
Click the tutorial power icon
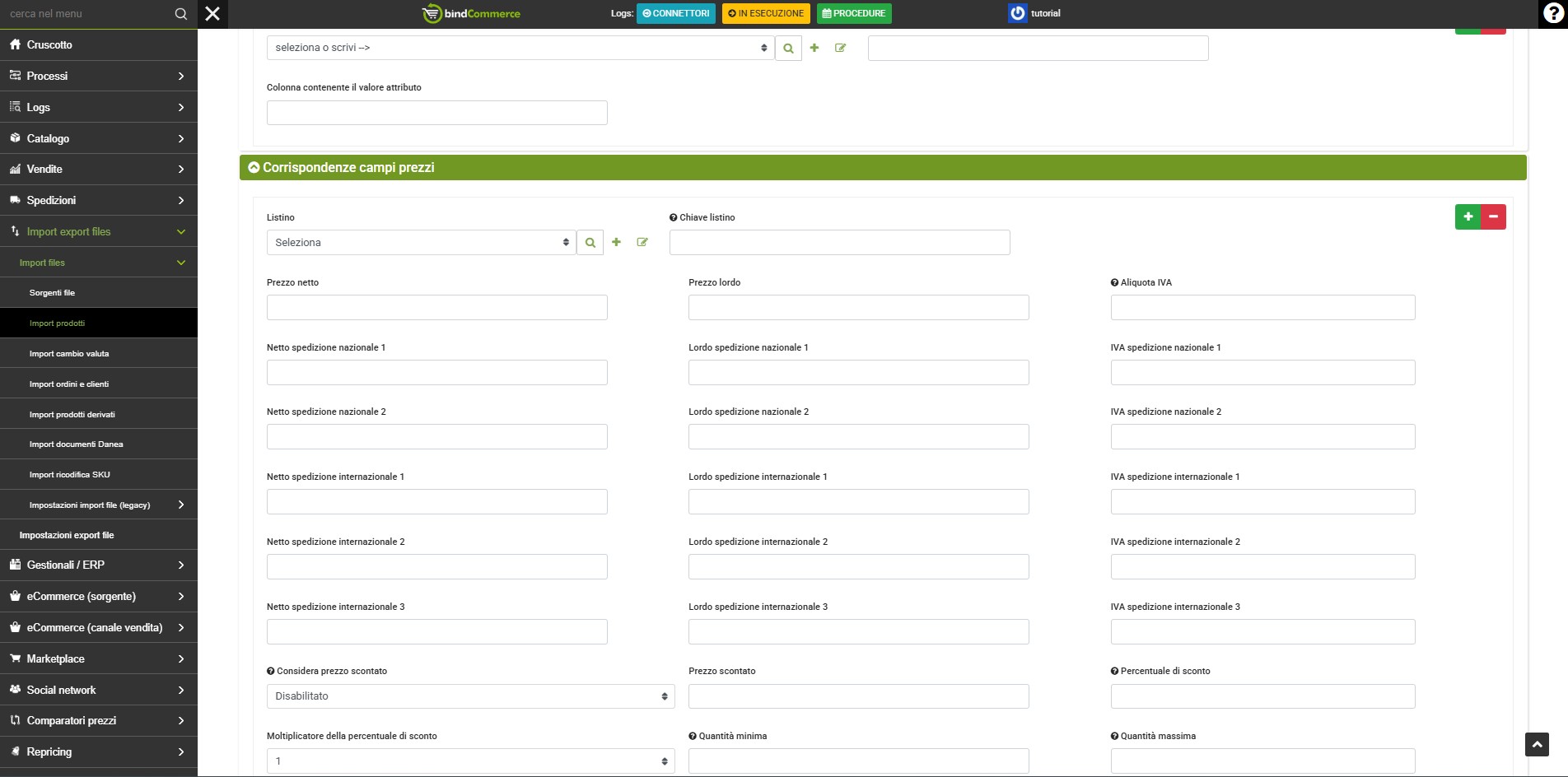pyautogui.click(x=1018, y=13)
